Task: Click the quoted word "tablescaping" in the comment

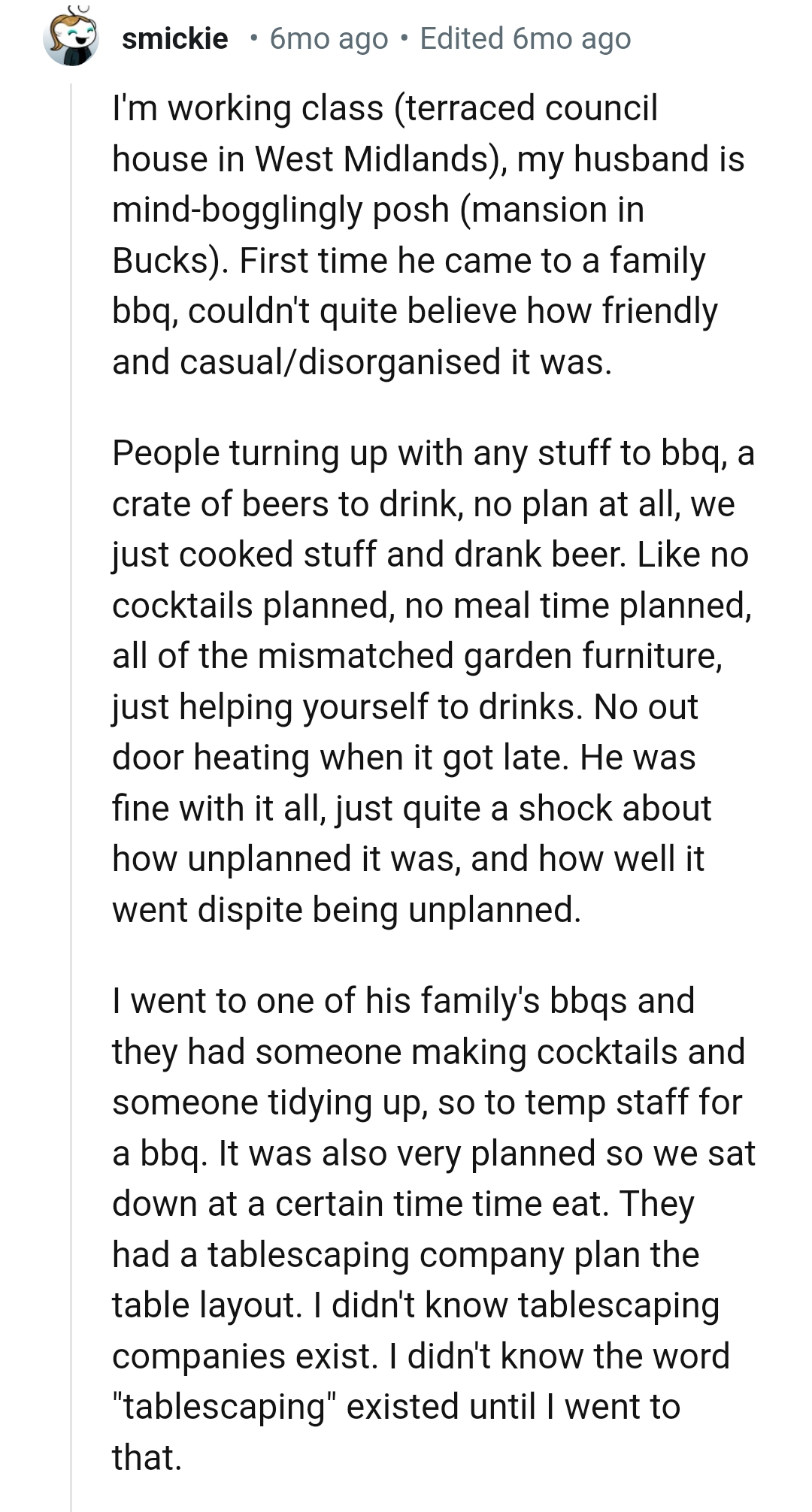Action: [x=223, y=1407]
